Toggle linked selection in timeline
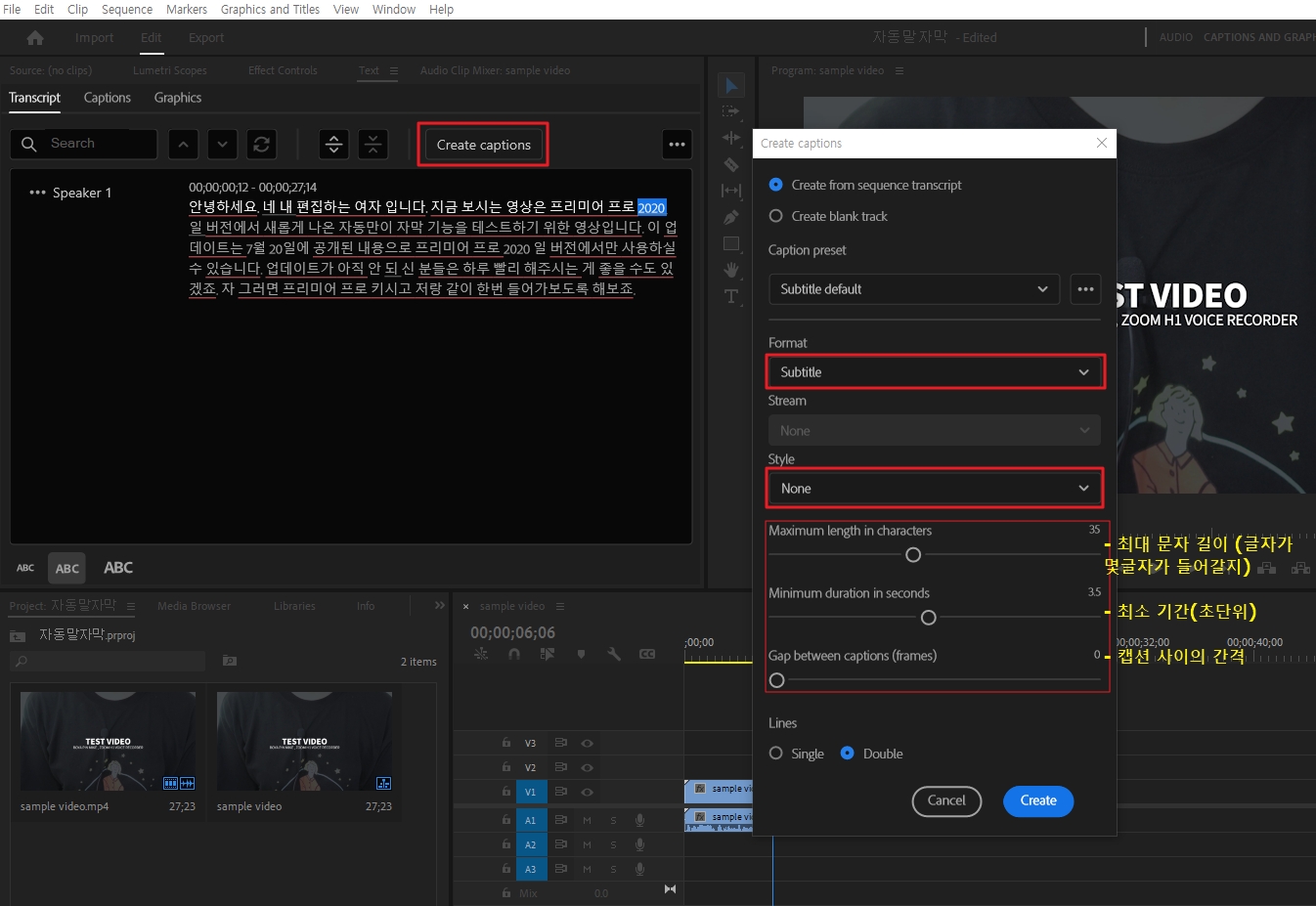Image resolution: width=1316 pixels, height=906 pixels. pos(548,654)
